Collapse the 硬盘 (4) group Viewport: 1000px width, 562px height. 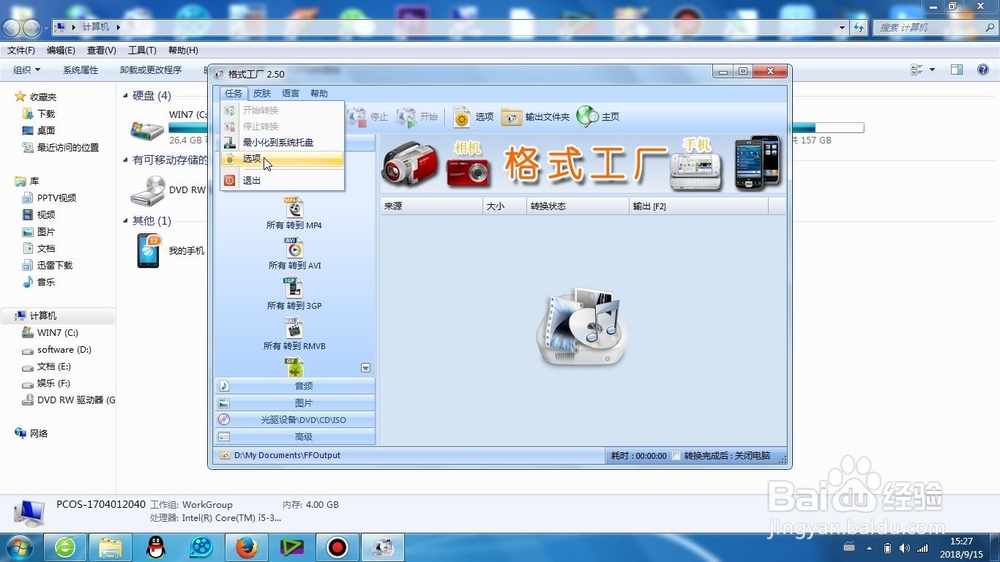pos(125,96)
